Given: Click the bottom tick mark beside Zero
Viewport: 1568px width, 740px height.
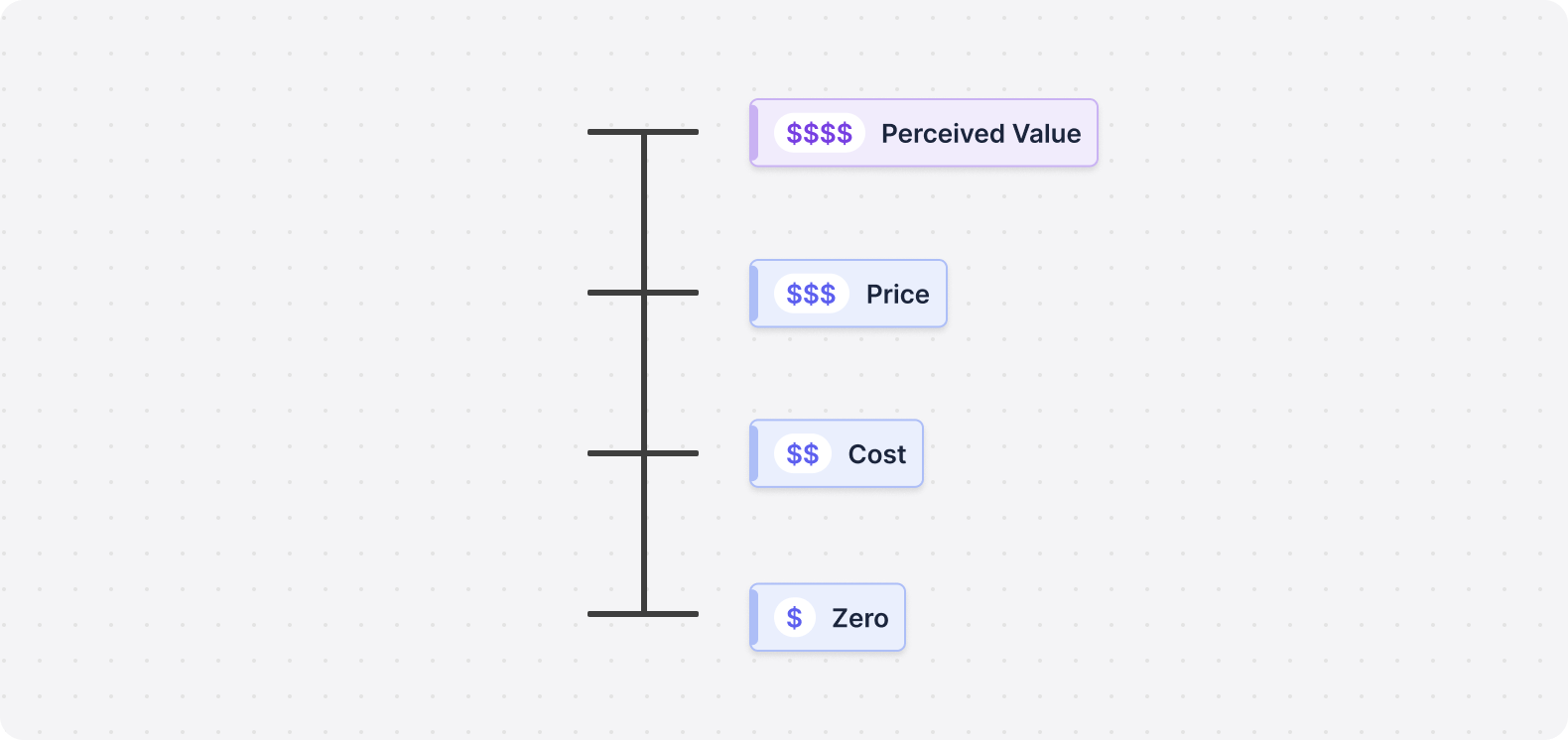Looking at the screenshot, I should click(643, 614).
